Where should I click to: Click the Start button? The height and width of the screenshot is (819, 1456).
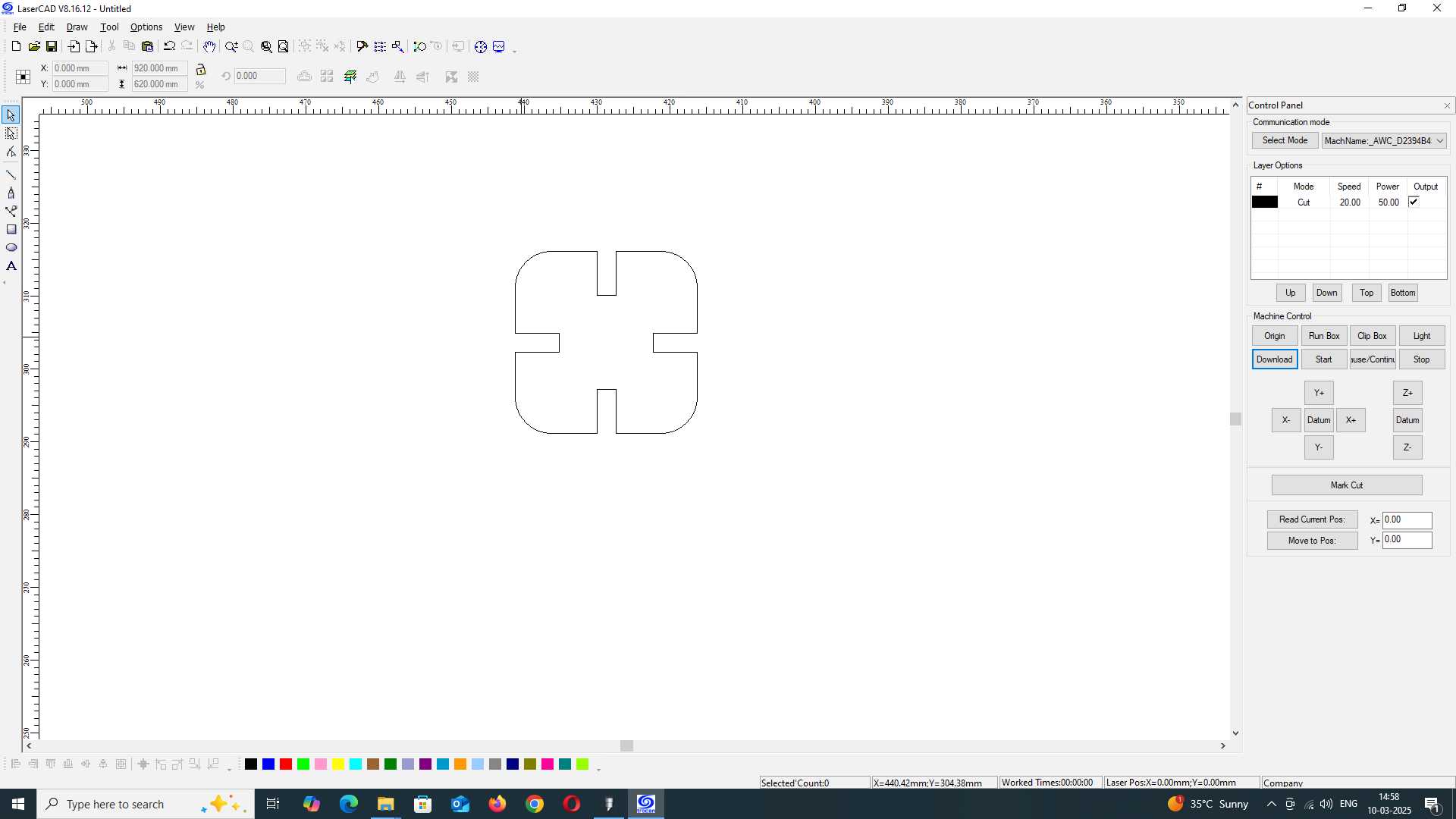pyautogui.click(x=1323, y=359)
